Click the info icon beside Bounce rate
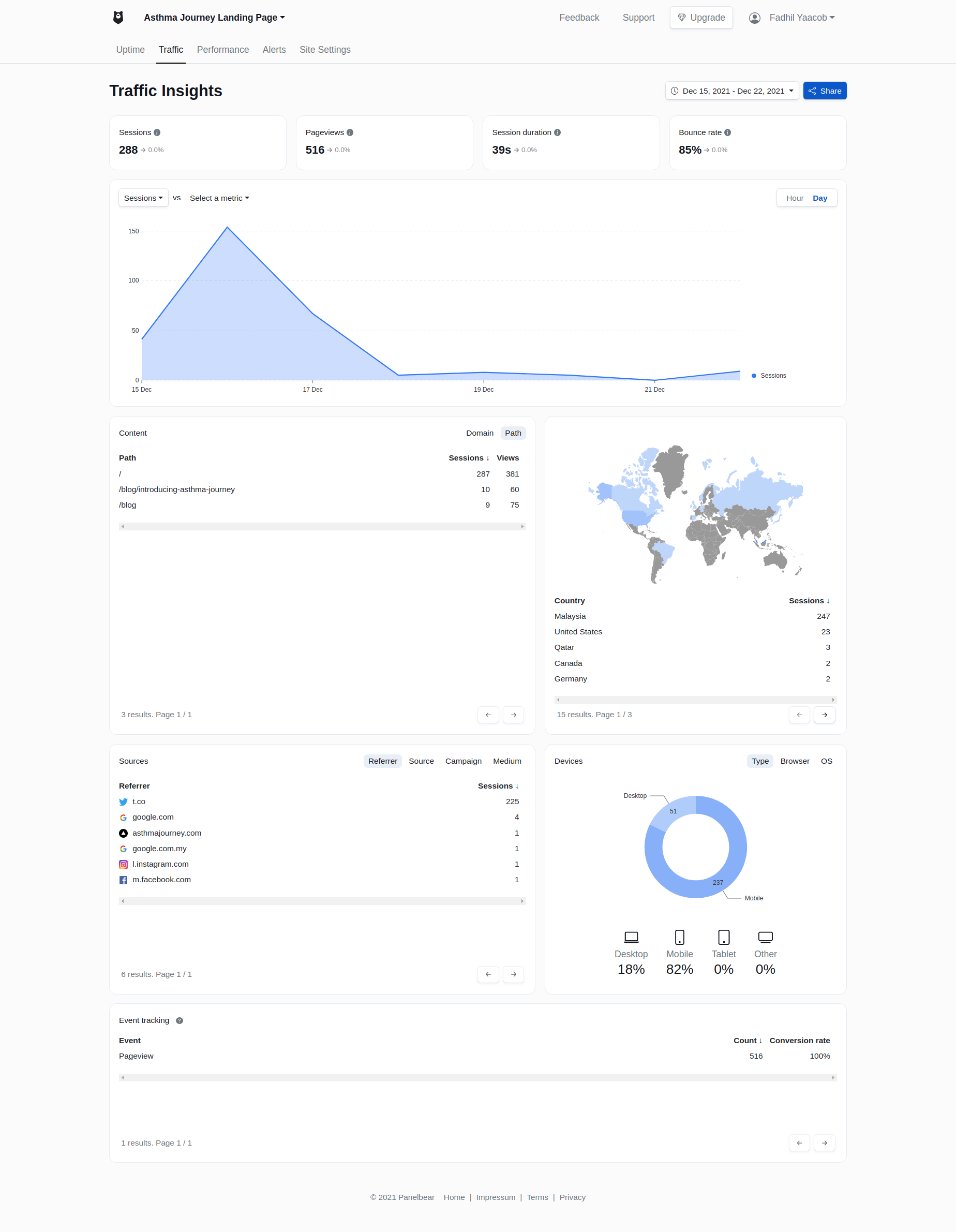This screenshot has width=956, height=1232. coord(727,132)
